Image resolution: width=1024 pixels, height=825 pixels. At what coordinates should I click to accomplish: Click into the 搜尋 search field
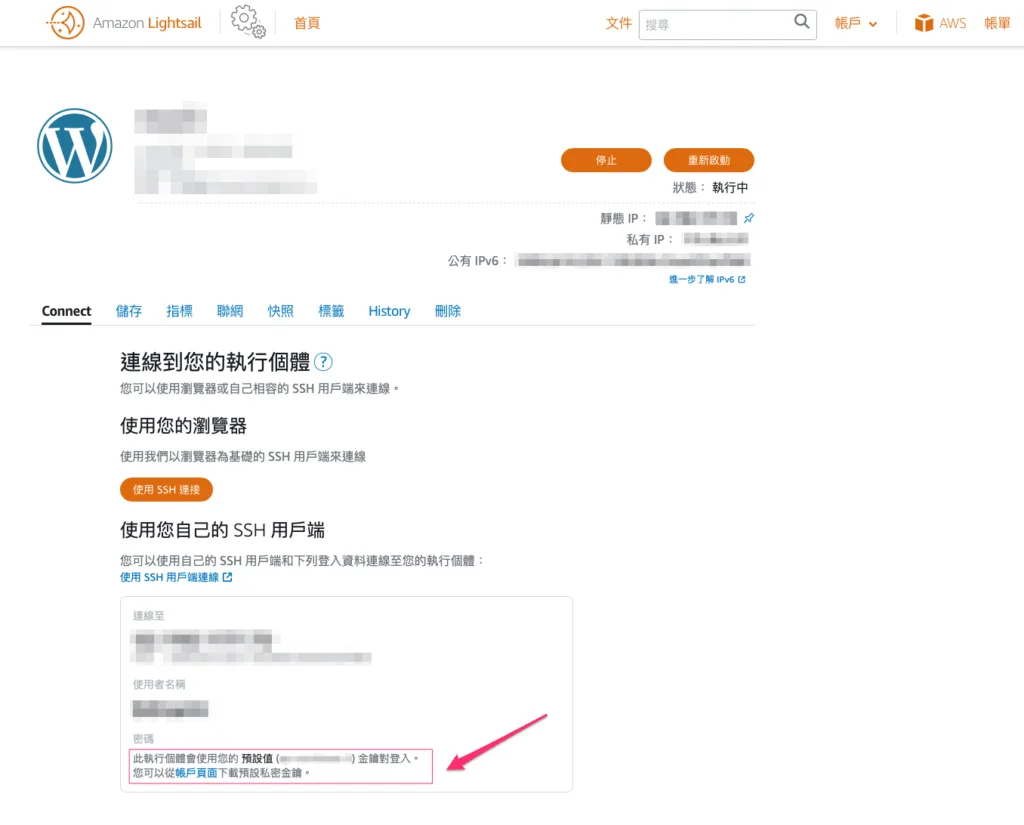715,24
